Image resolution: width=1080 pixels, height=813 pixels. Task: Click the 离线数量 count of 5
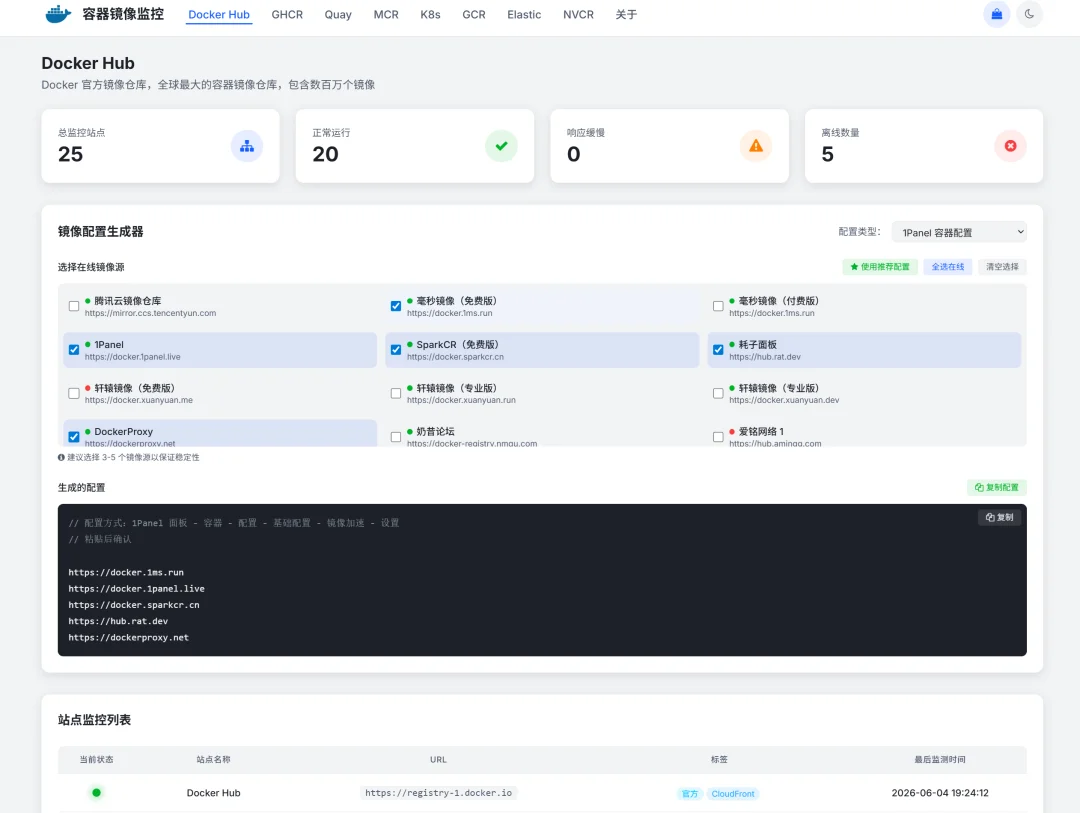[x=827, y=154]
